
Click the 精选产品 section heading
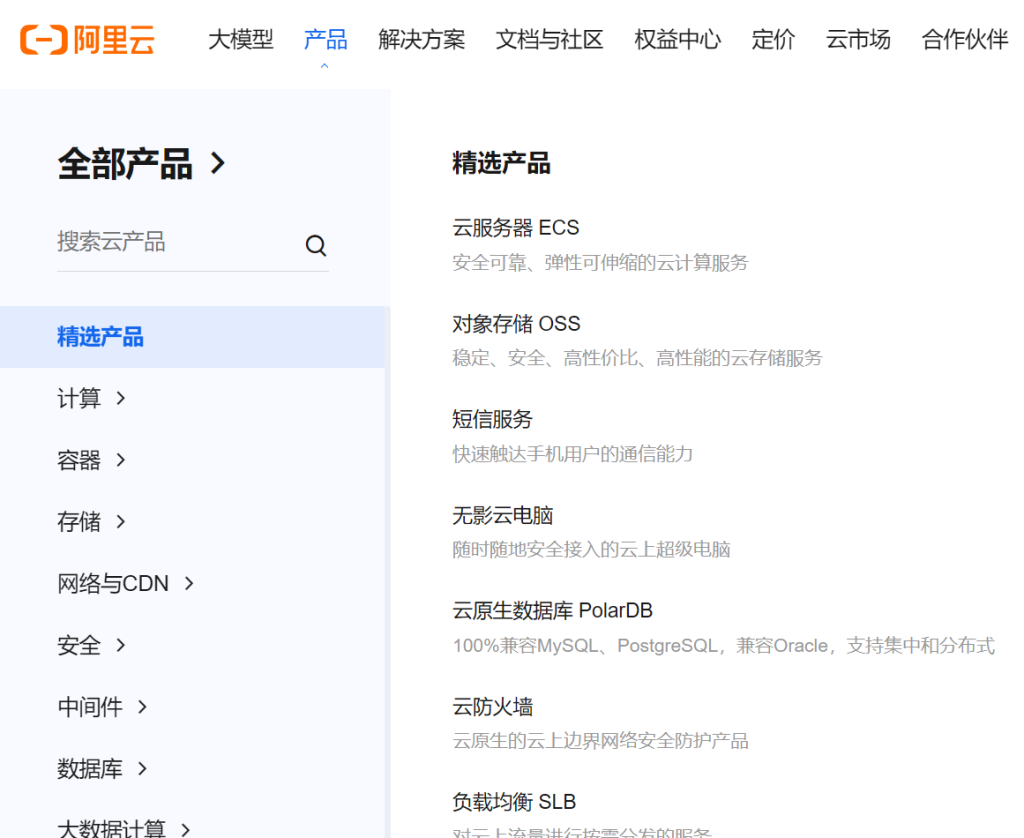[x=502, y=163]
